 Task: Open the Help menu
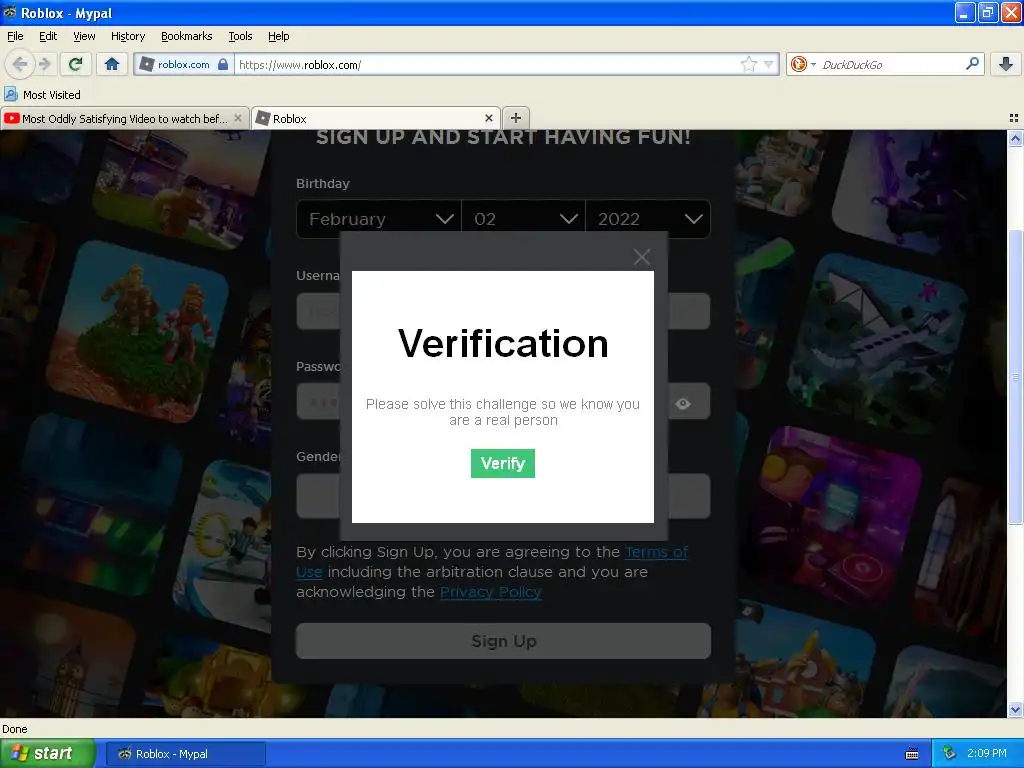click(279, 36)
